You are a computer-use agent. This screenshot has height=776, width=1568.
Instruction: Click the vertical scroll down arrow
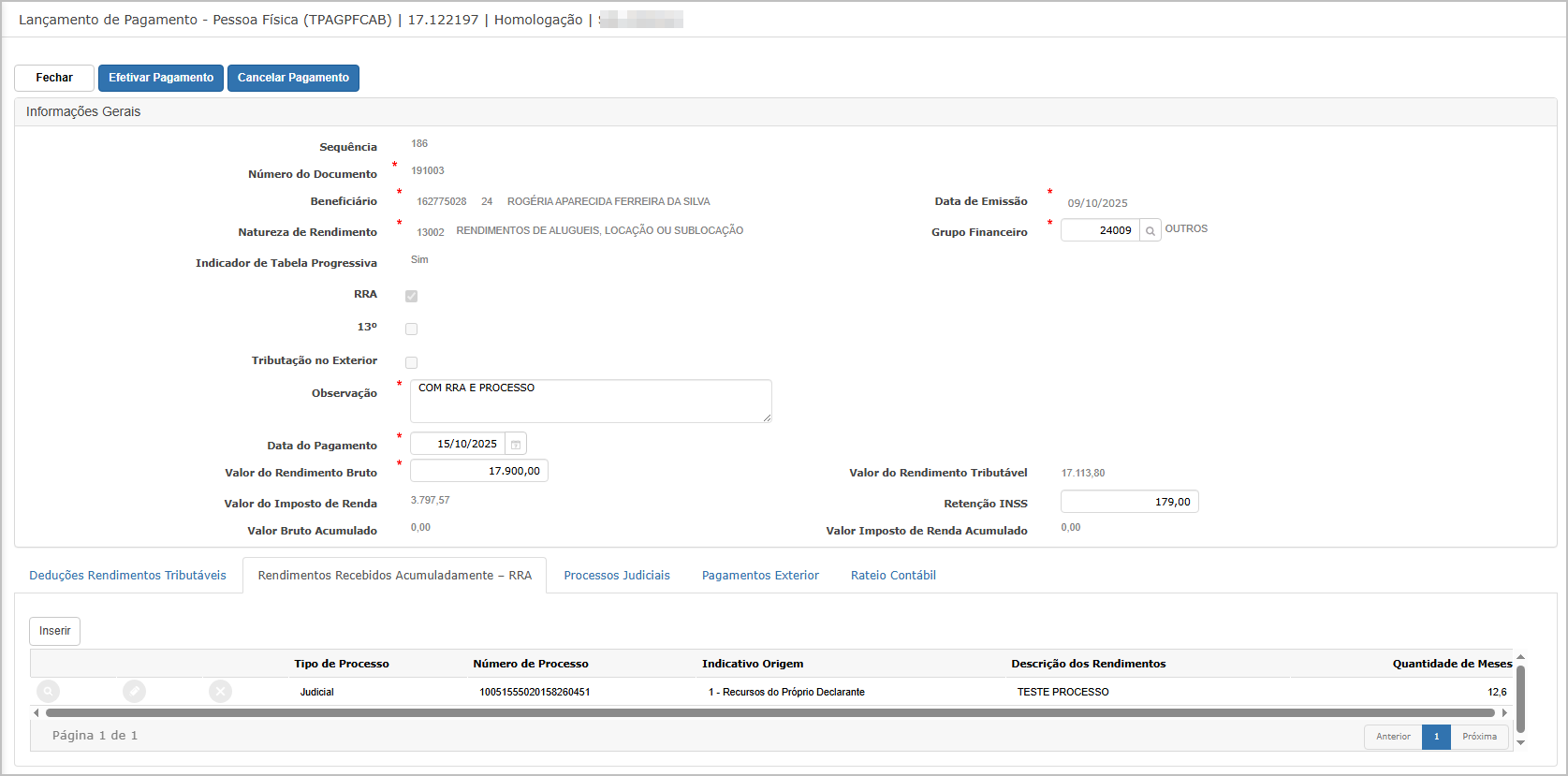(x=1520, y=742)
